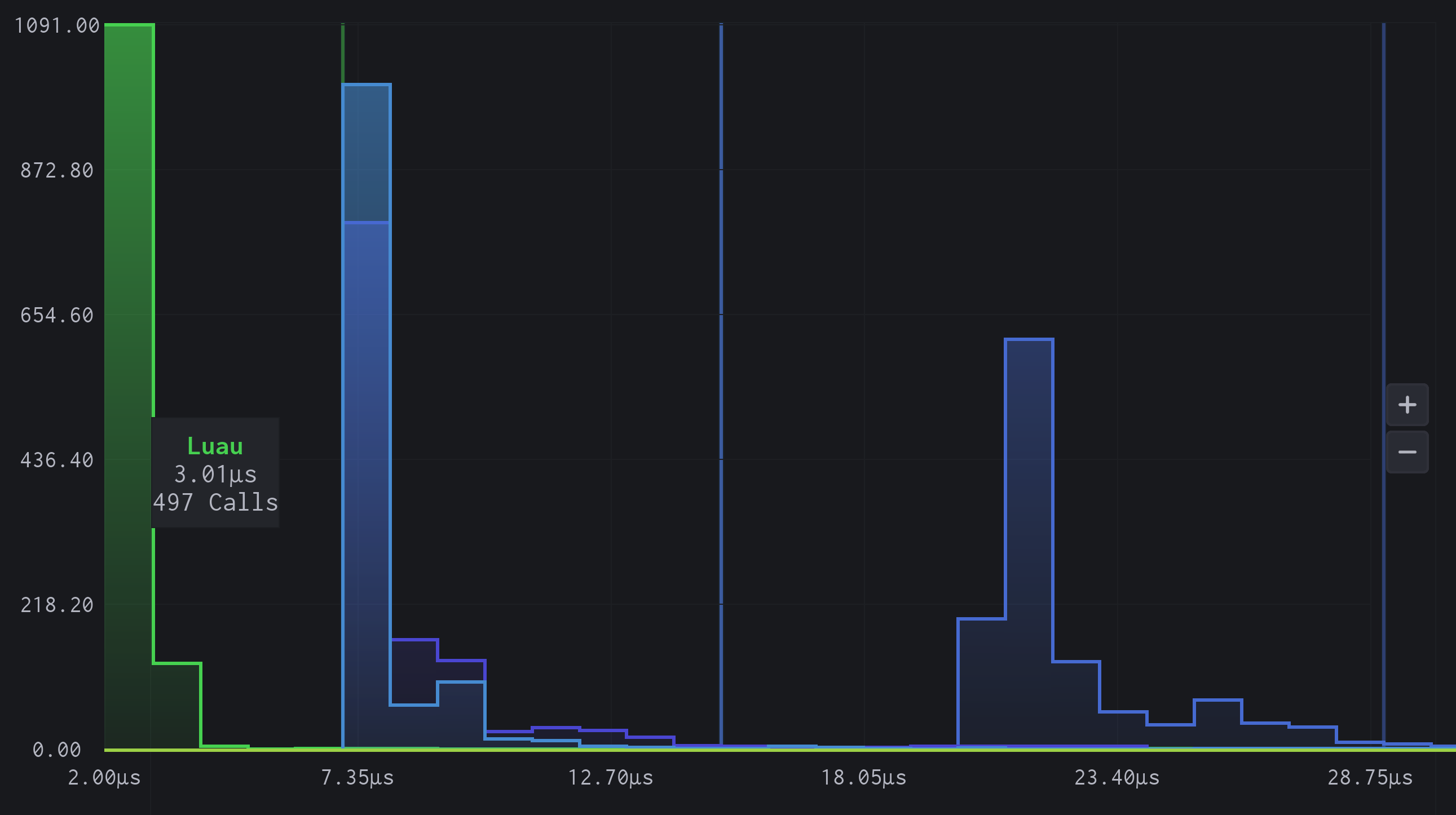Click the blue vertical marker line near 15µs
1456x815 pixels.
pyautogui.click(x=721, y=384)
